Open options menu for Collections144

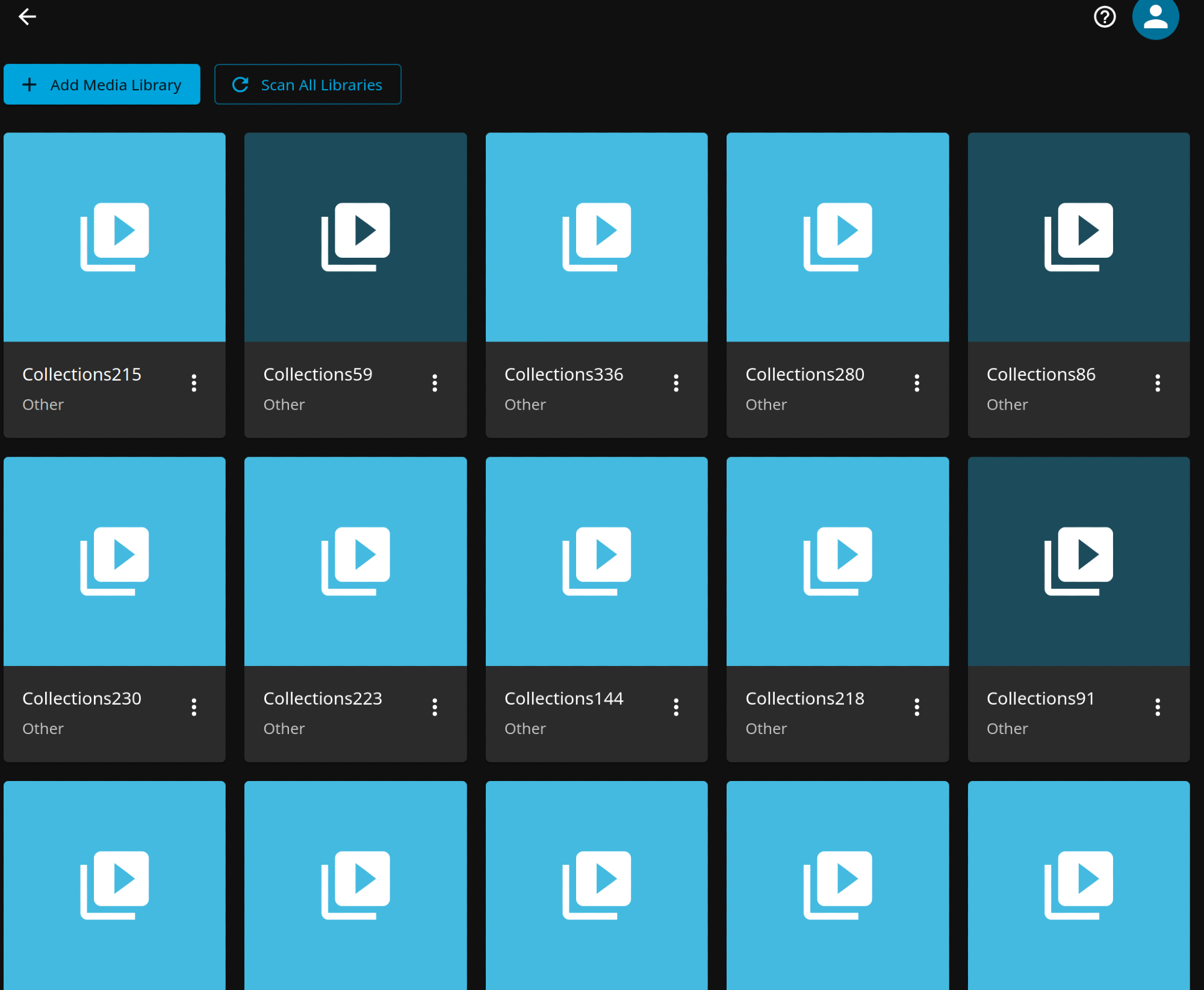coord(676,707)
